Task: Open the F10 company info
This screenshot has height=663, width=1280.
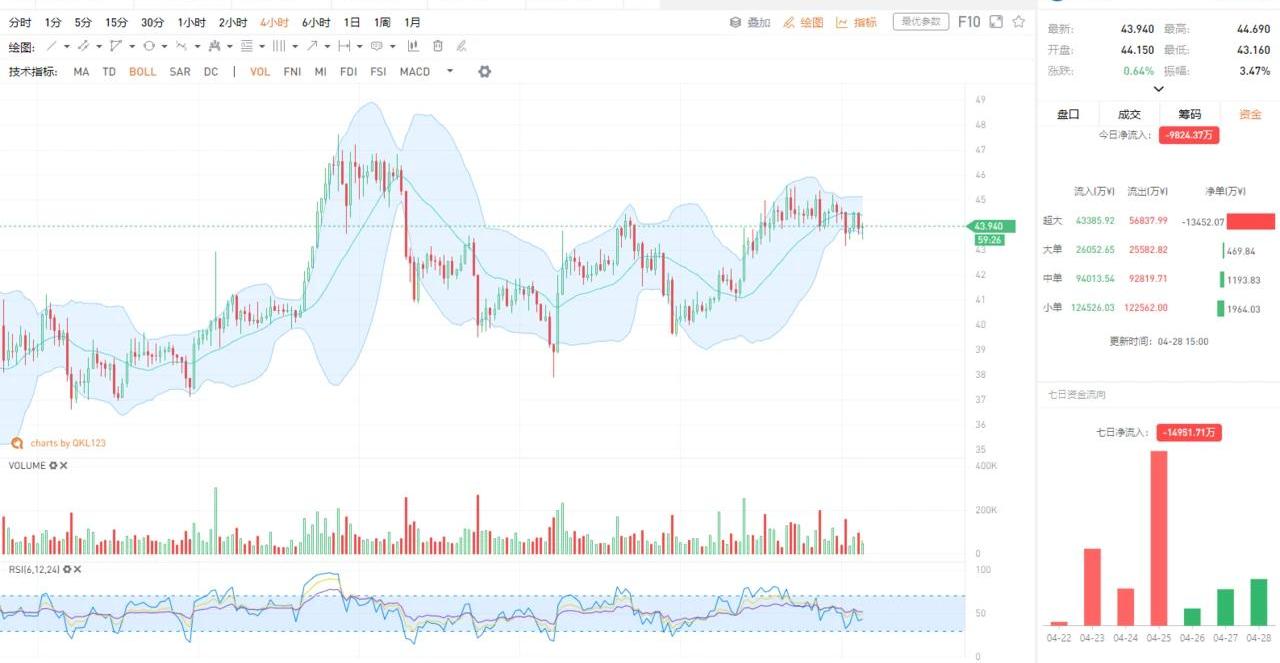Action: pyautogui.click(x=968, y=21)
